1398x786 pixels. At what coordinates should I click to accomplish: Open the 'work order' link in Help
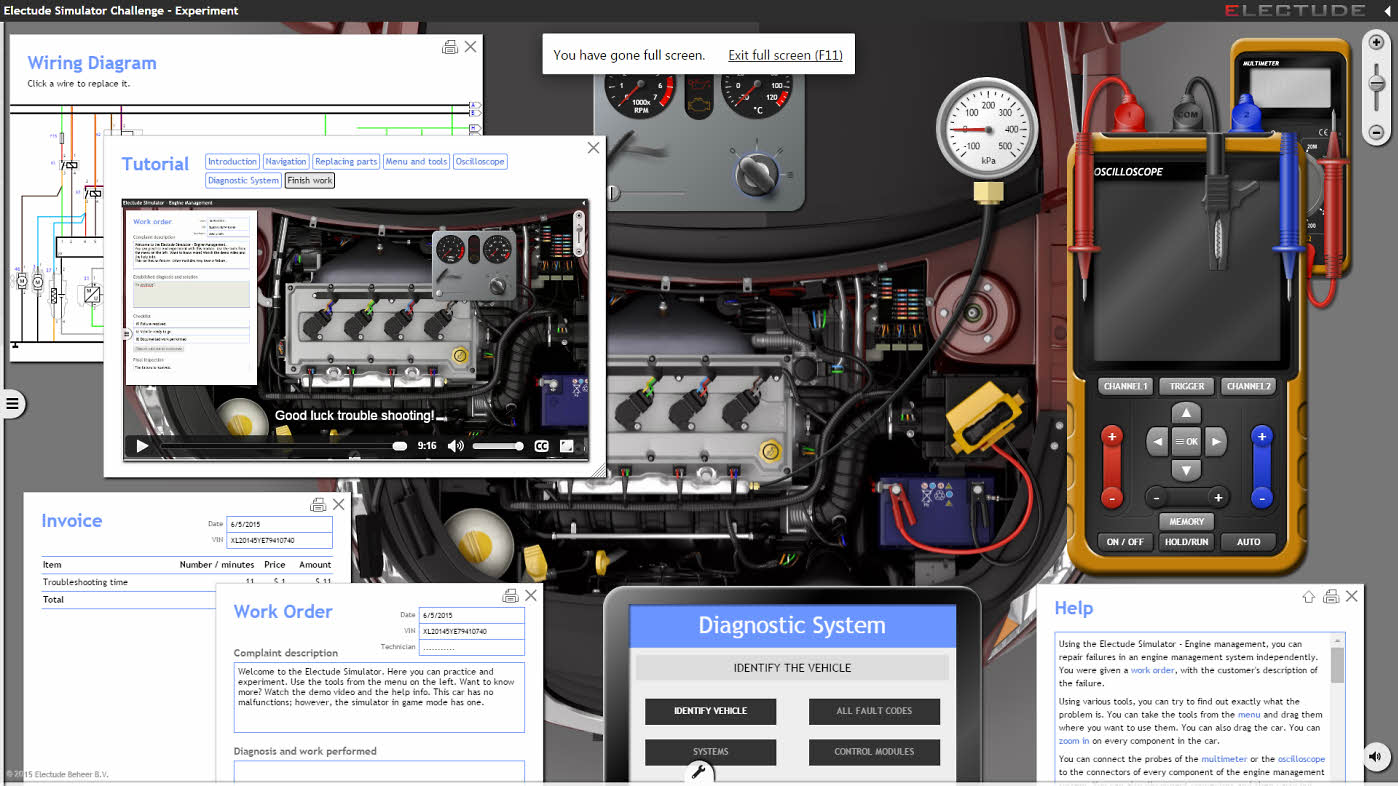(1155, 670)
